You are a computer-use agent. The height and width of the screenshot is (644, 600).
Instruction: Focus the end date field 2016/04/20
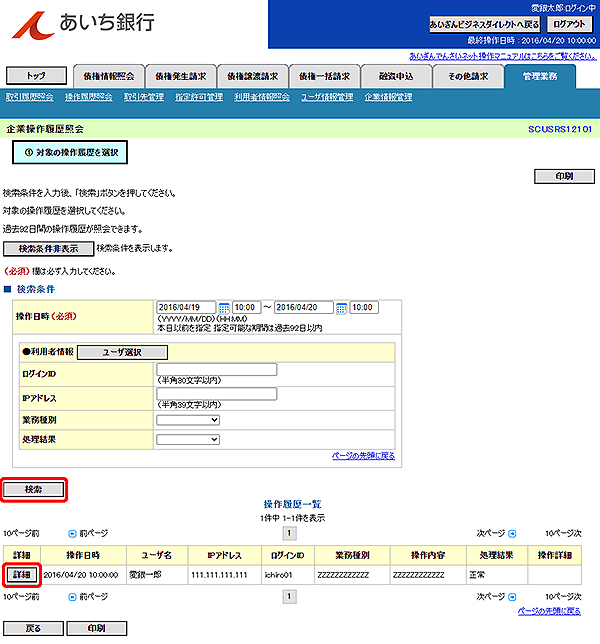click(x=304, y=307)
